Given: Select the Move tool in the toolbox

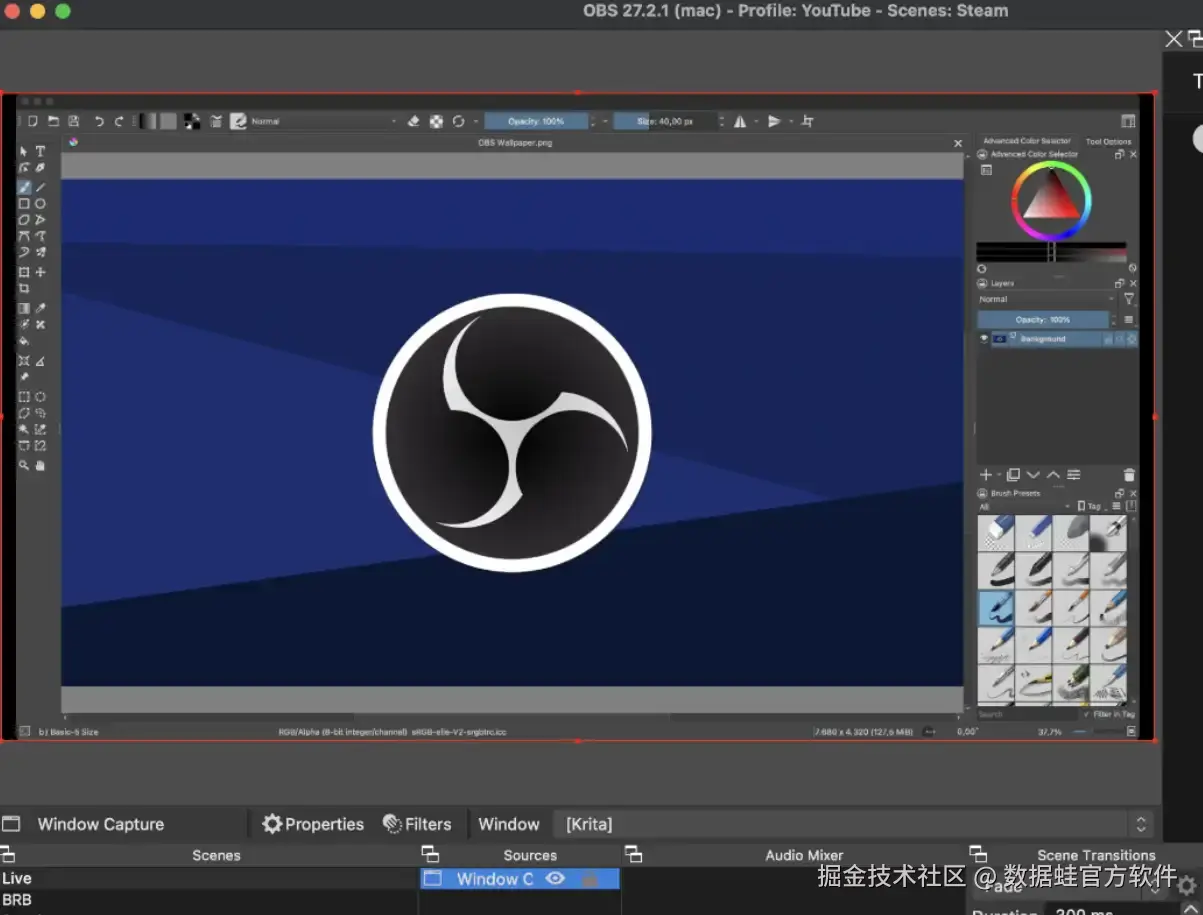Looking at the screenshot, I should coord(40,272).
